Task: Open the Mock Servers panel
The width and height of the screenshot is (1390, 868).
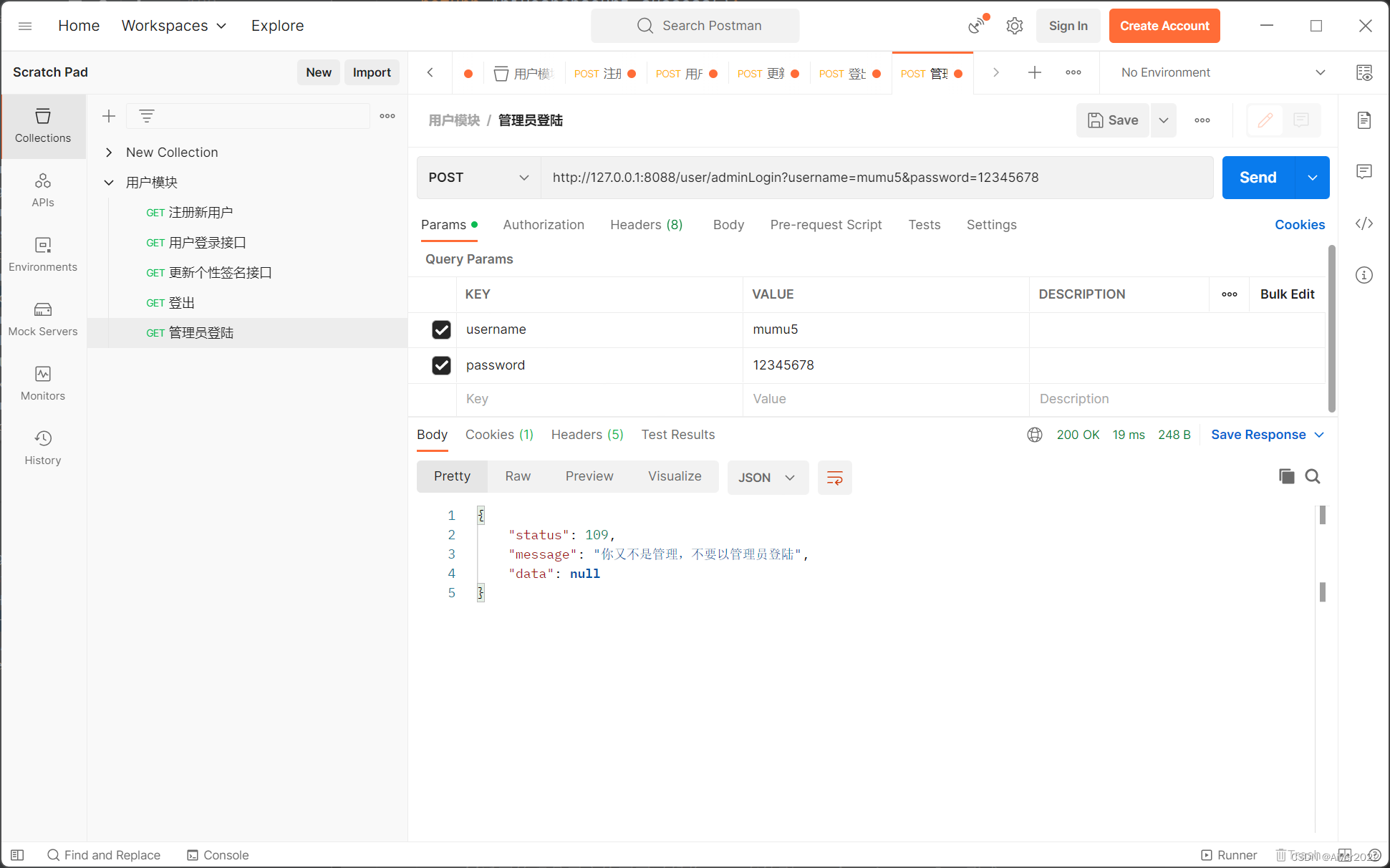Action: (x=43, y=319)
